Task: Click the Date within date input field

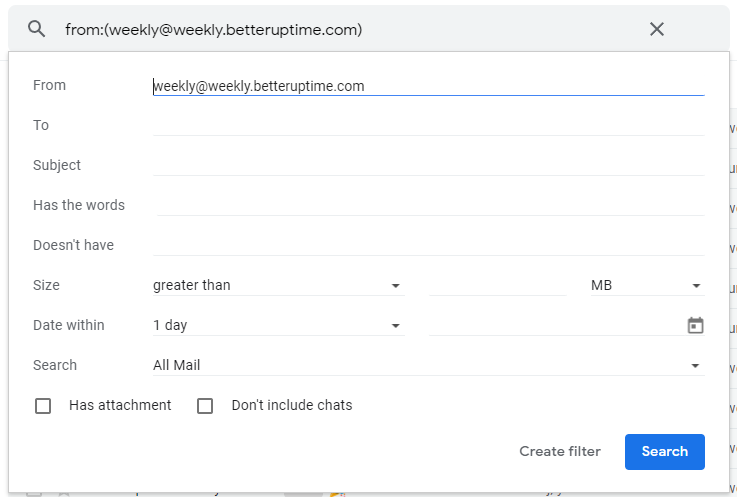Action: tap(555, 326)
